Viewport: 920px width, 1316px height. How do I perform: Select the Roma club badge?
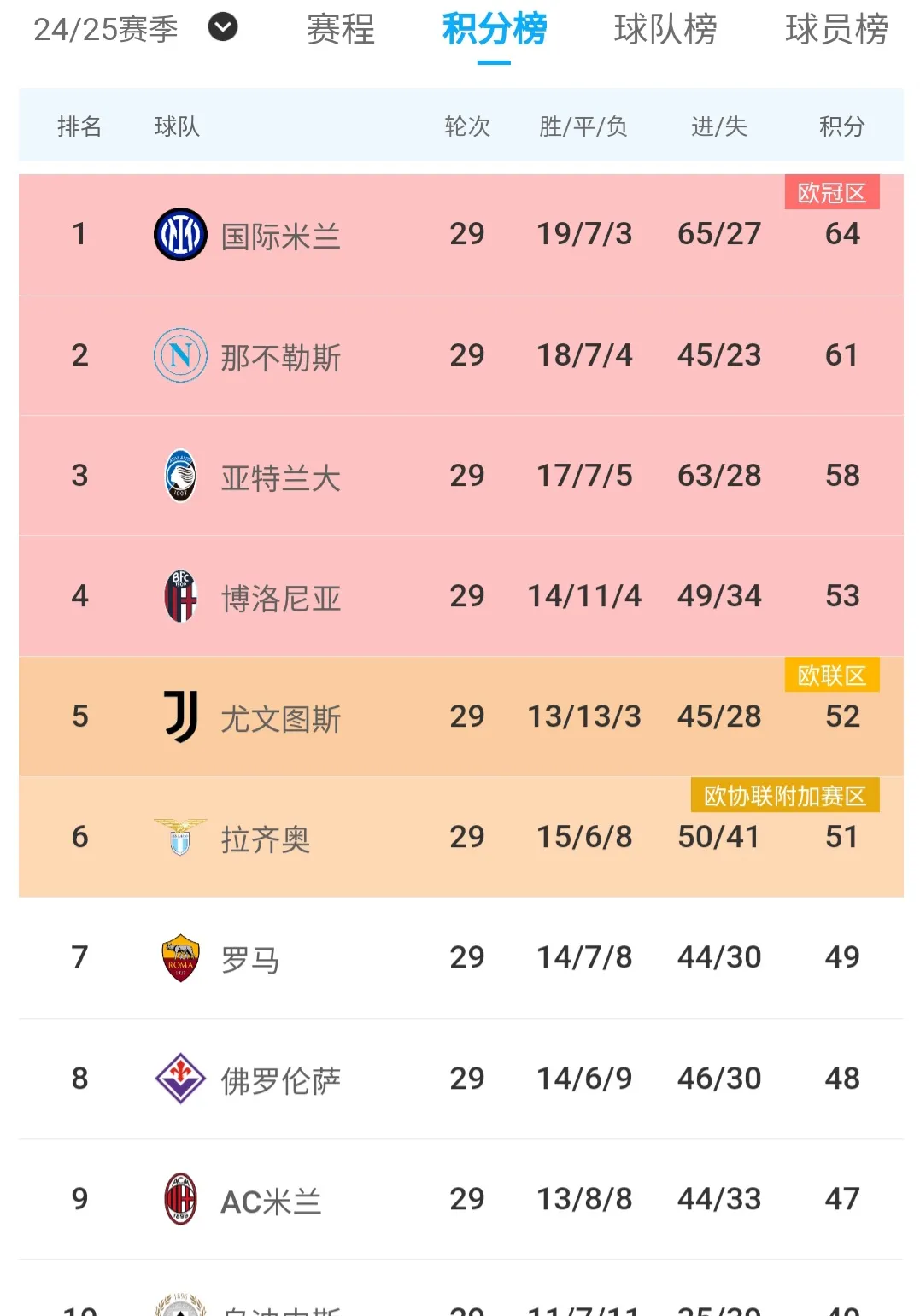point(179,957)
